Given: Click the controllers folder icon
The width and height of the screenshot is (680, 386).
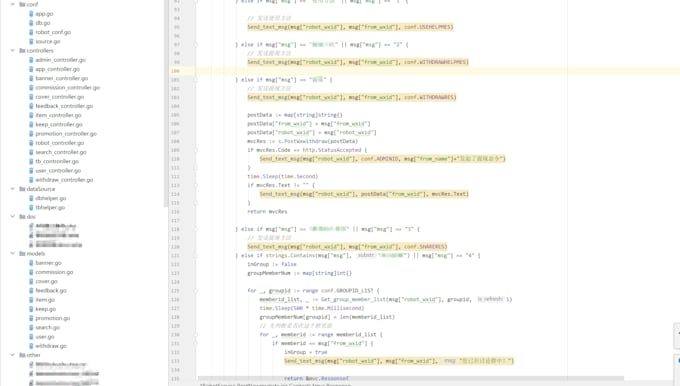Looking at the screenshot, I should point(22,51).
